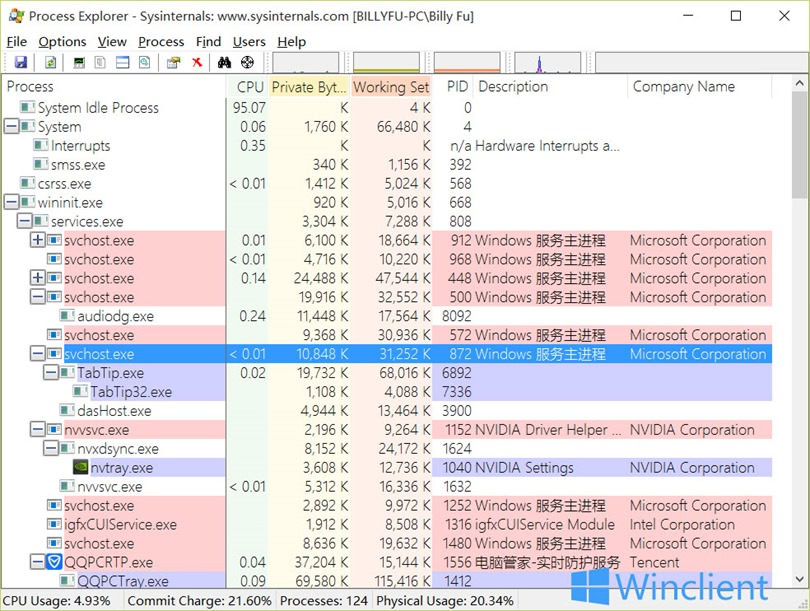
Task: Click CPU Usage: 4.93% in status bar
Action: coord(57,601)
